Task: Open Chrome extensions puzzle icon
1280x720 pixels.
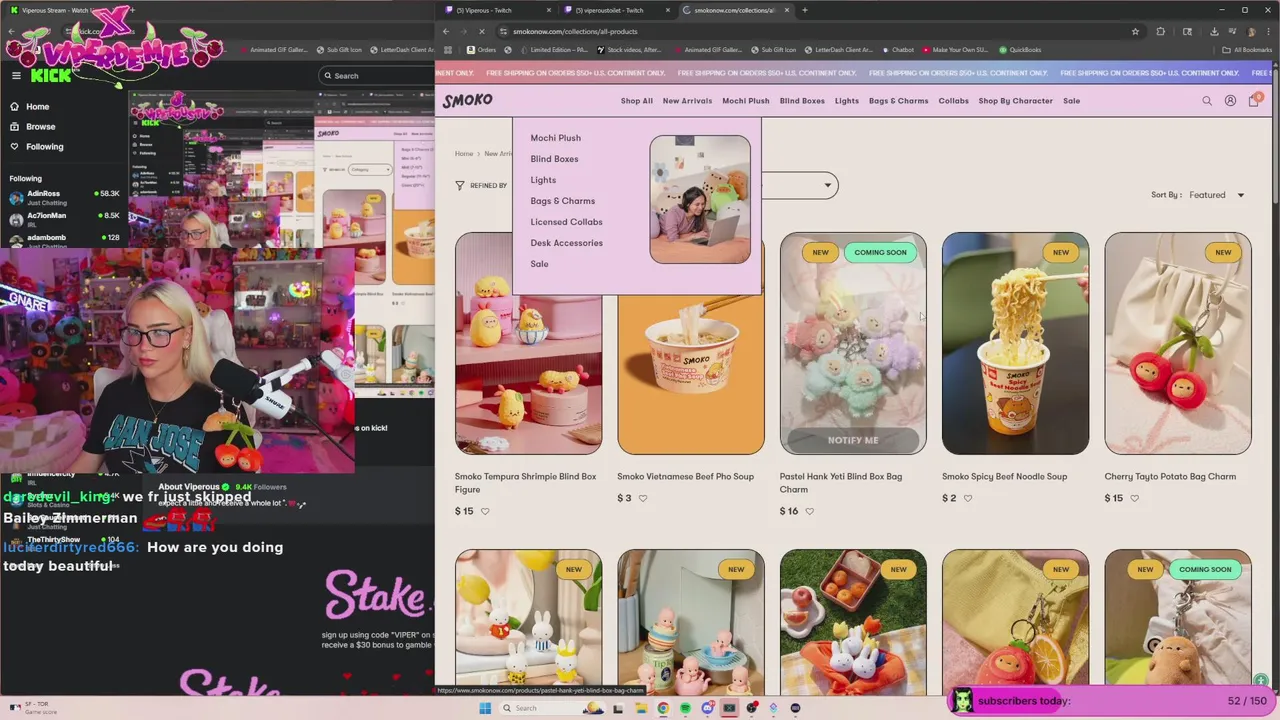Action: 1161,31
